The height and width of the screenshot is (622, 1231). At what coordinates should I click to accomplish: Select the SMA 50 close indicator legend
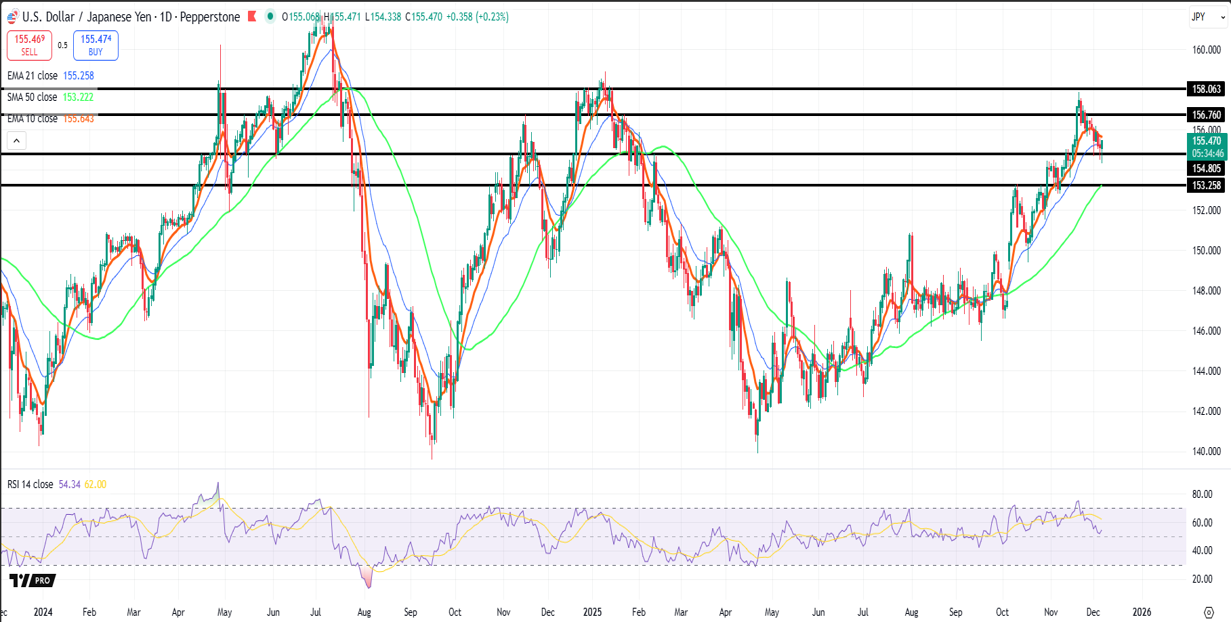[x=33, y=97]
